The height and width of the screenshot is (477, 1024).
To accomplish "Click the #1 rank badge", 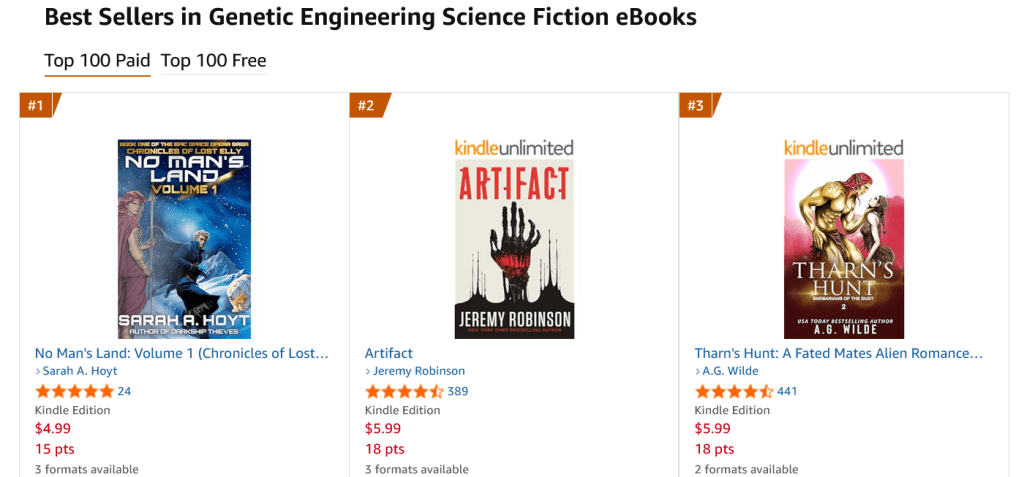I will (37, 105).
